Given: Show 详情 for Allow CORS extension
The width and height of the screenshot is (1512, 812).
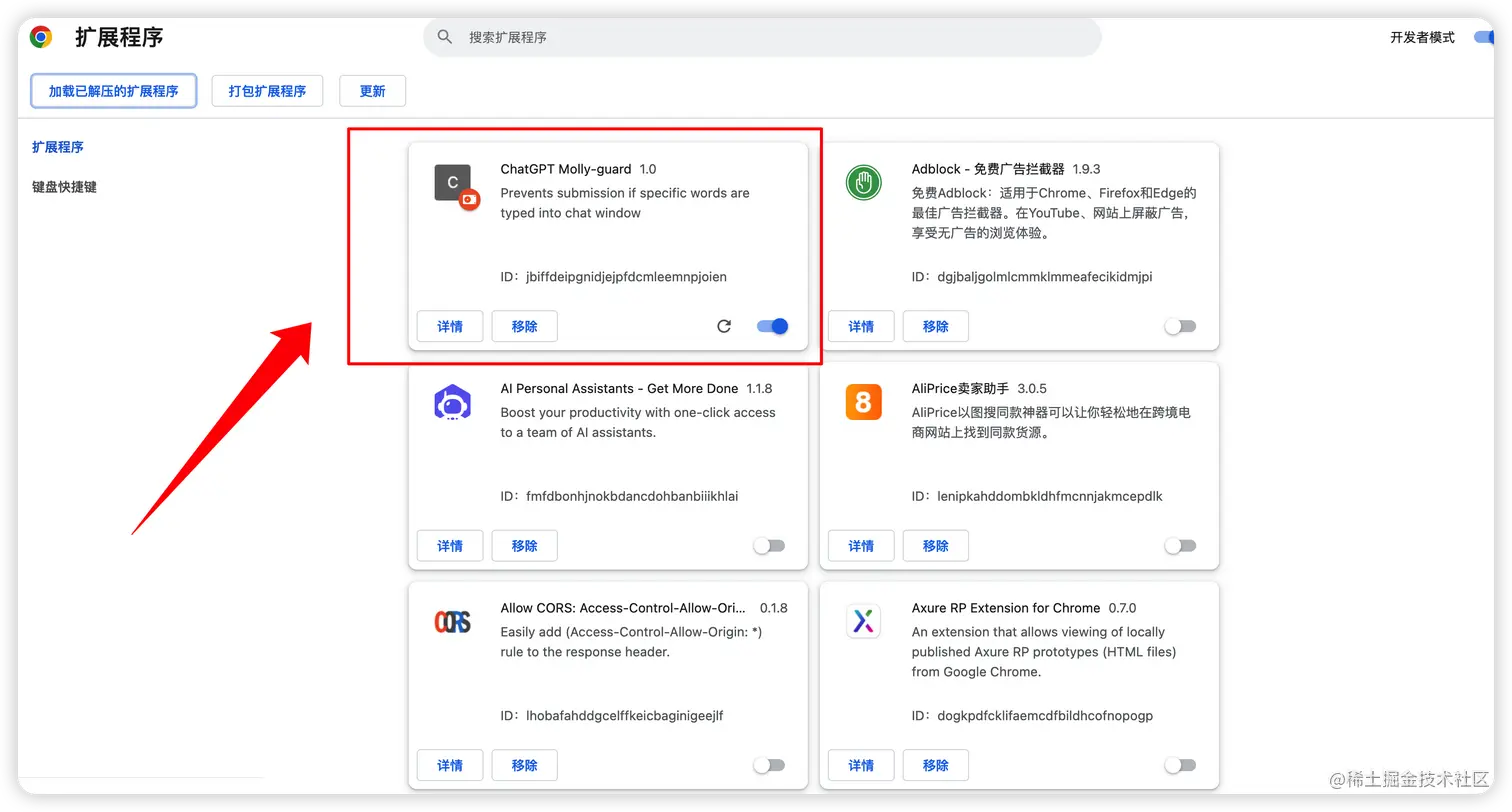Looking at the screenshot, I should (450, 765).
